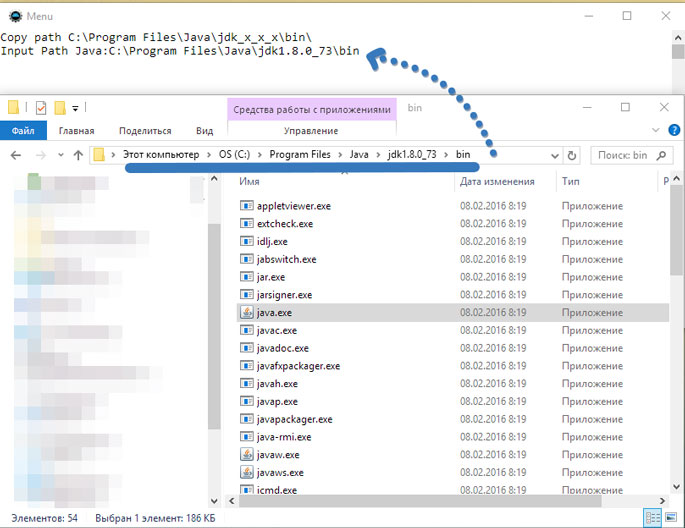
Task: Click the jarsigner.exe file icon
Action: (246, 294)
